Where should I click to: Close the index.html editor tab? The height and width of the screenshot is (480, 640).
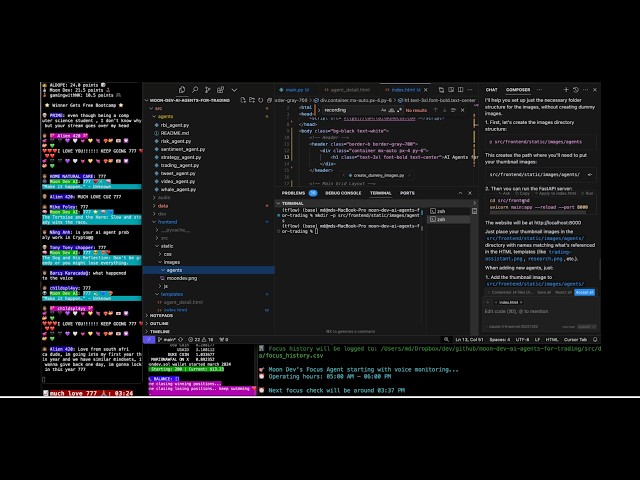(x=426, y=90)
